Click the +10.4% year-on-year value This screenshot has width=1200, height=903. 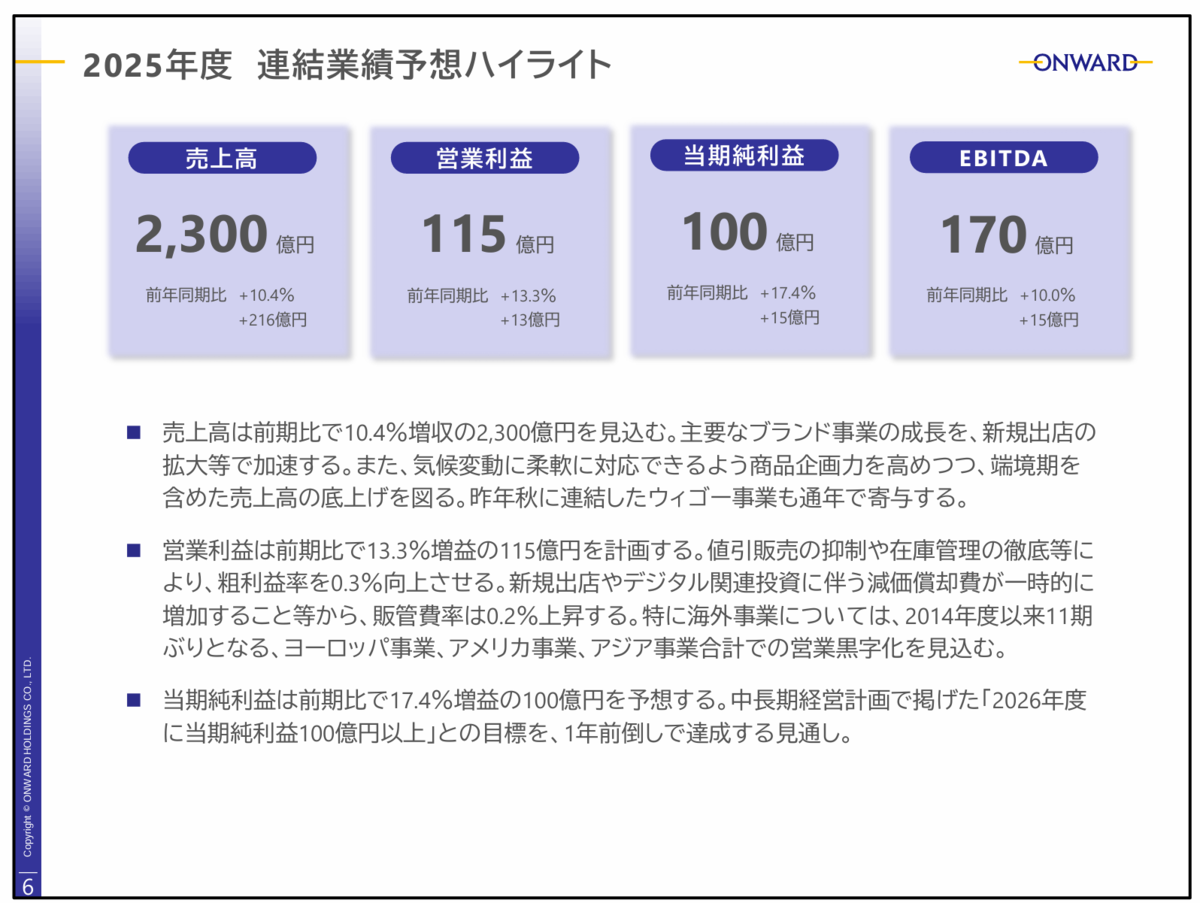point(266,295)
